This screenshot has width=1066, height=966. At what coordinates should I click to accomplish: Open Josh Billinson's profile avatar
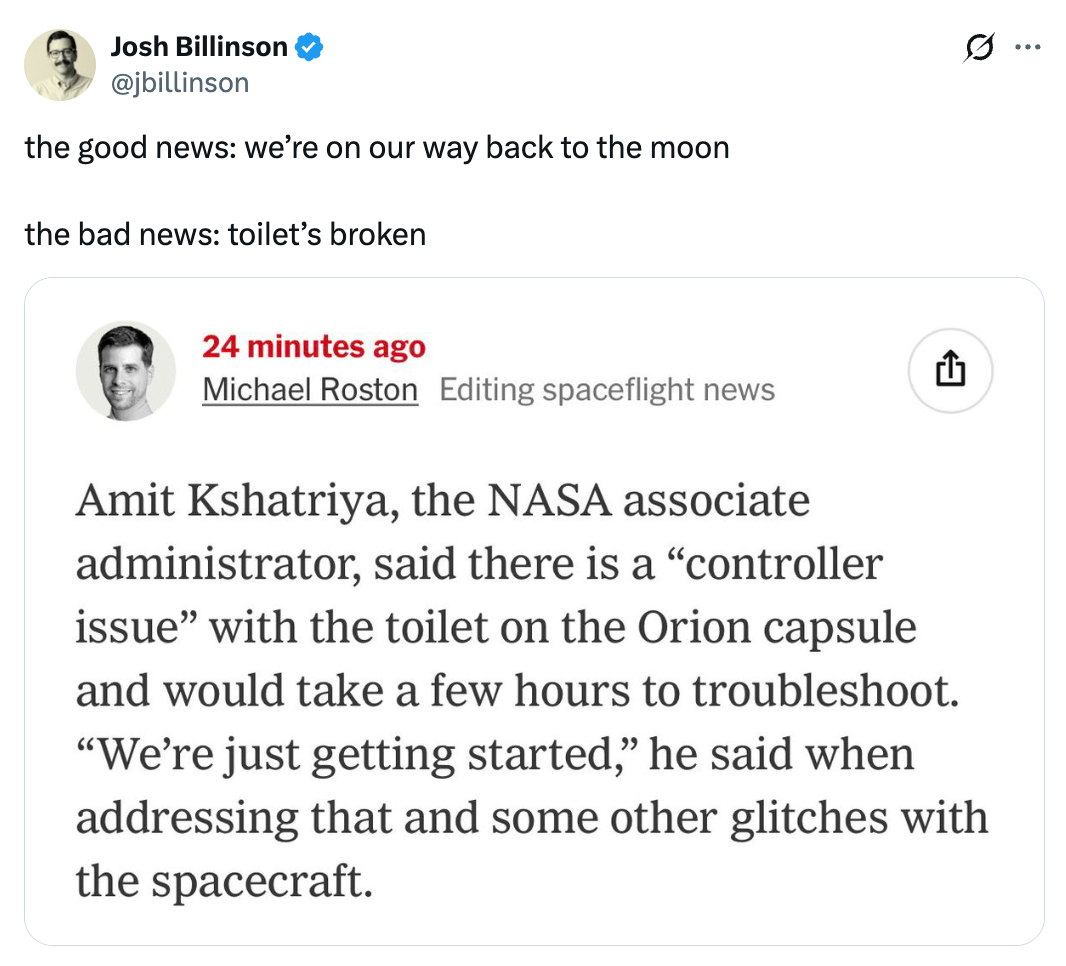pos(60,64)
